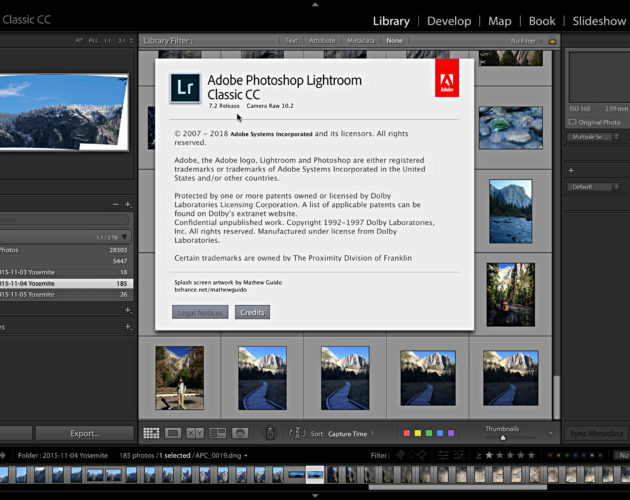Click the first filmstrip filter lines icon
Image resolution: width=630 pixels, height=500 pixels.
tap(443, 455)
